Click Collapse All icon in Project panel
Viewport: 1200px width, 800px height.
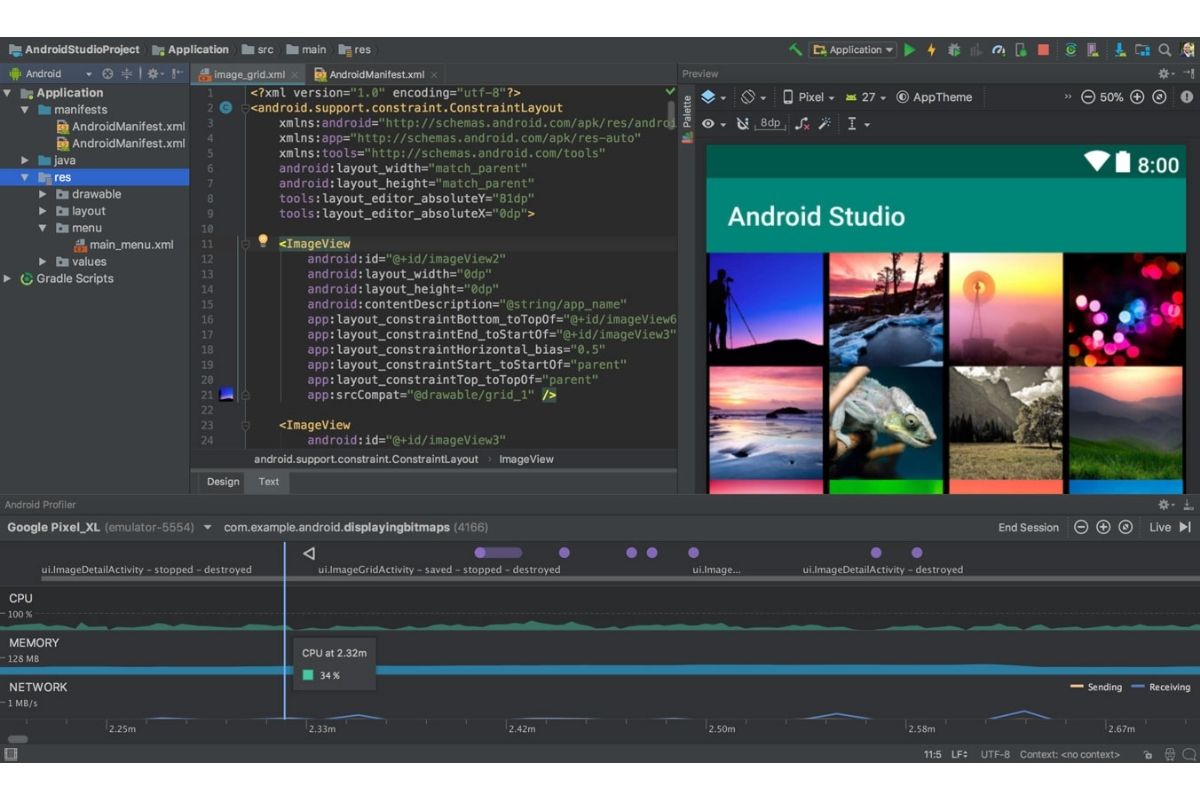point(127,74)
